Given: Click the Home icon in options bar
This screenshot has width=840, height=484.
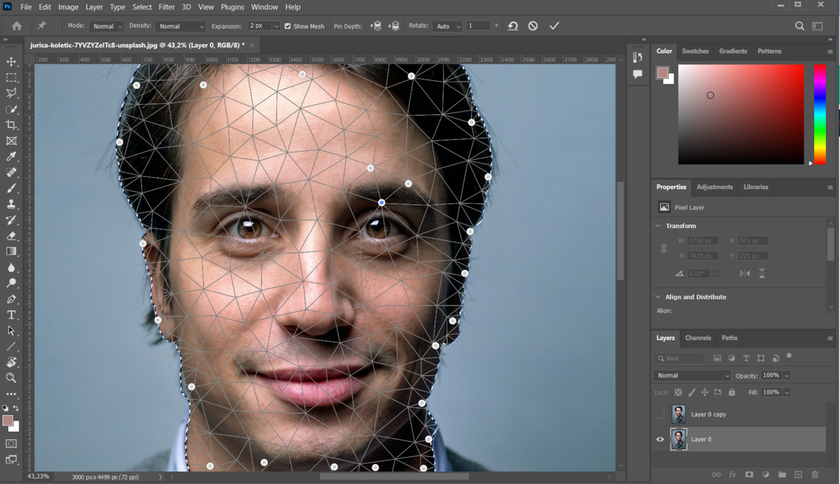Looking at the screenshot, I should coord(16,26).
